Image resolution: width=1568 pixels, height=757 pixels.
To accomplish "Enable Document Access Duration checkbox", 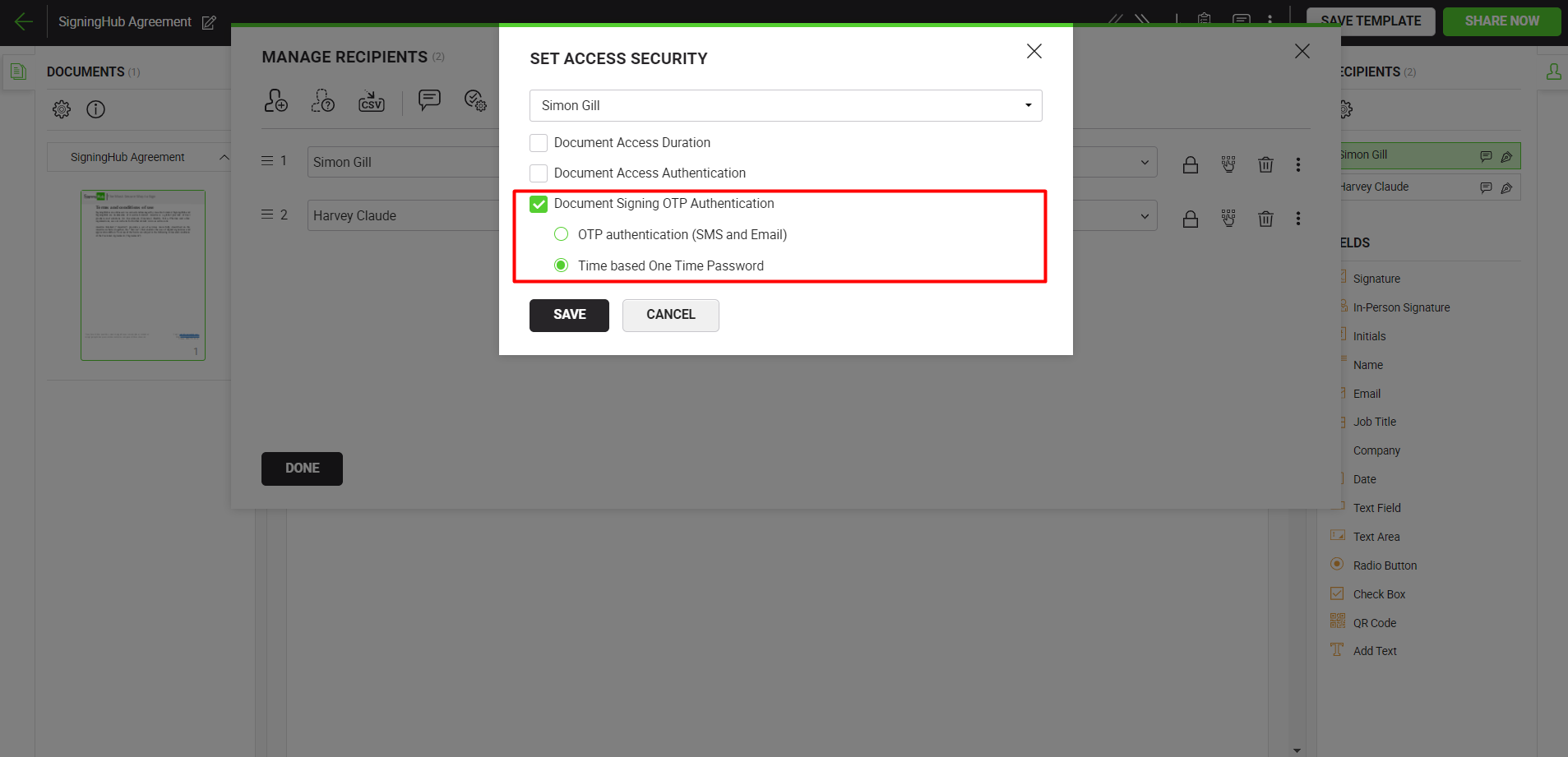I will tap(539, 143).
